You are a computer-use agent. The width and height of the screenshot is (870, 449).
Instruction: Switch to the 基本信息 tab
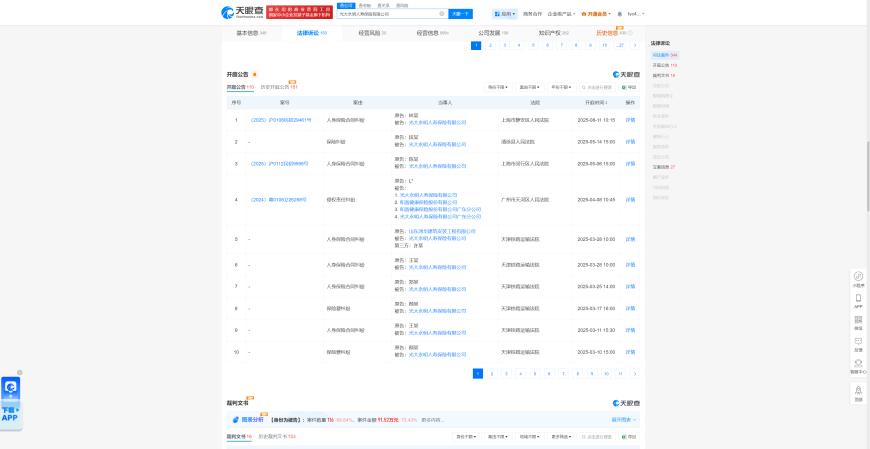(x=251, y=33)
